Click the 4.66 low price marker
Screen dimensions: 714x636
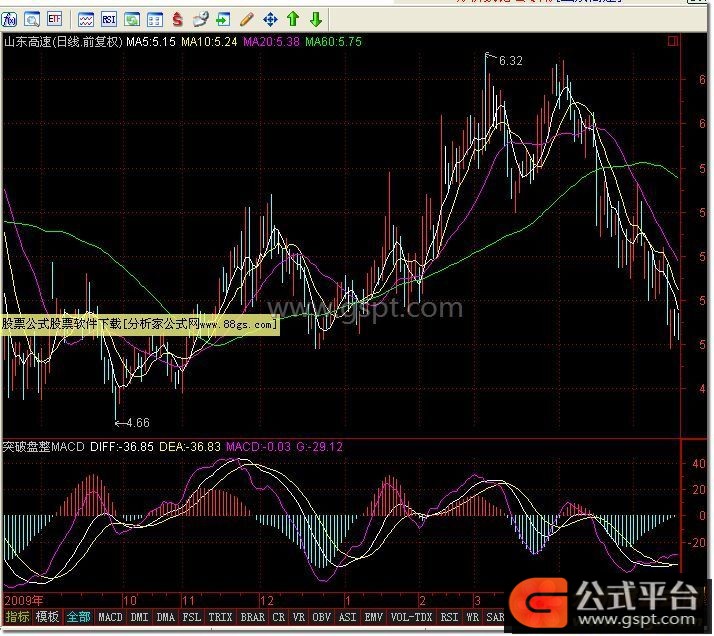pos(138,423)
